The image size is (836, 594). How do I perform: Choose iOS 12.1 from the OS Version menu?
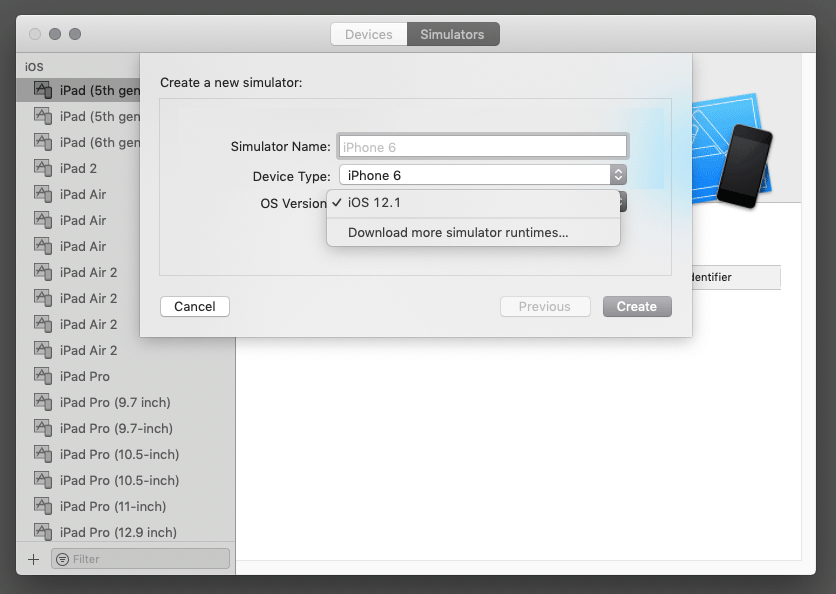click(473, 203)
